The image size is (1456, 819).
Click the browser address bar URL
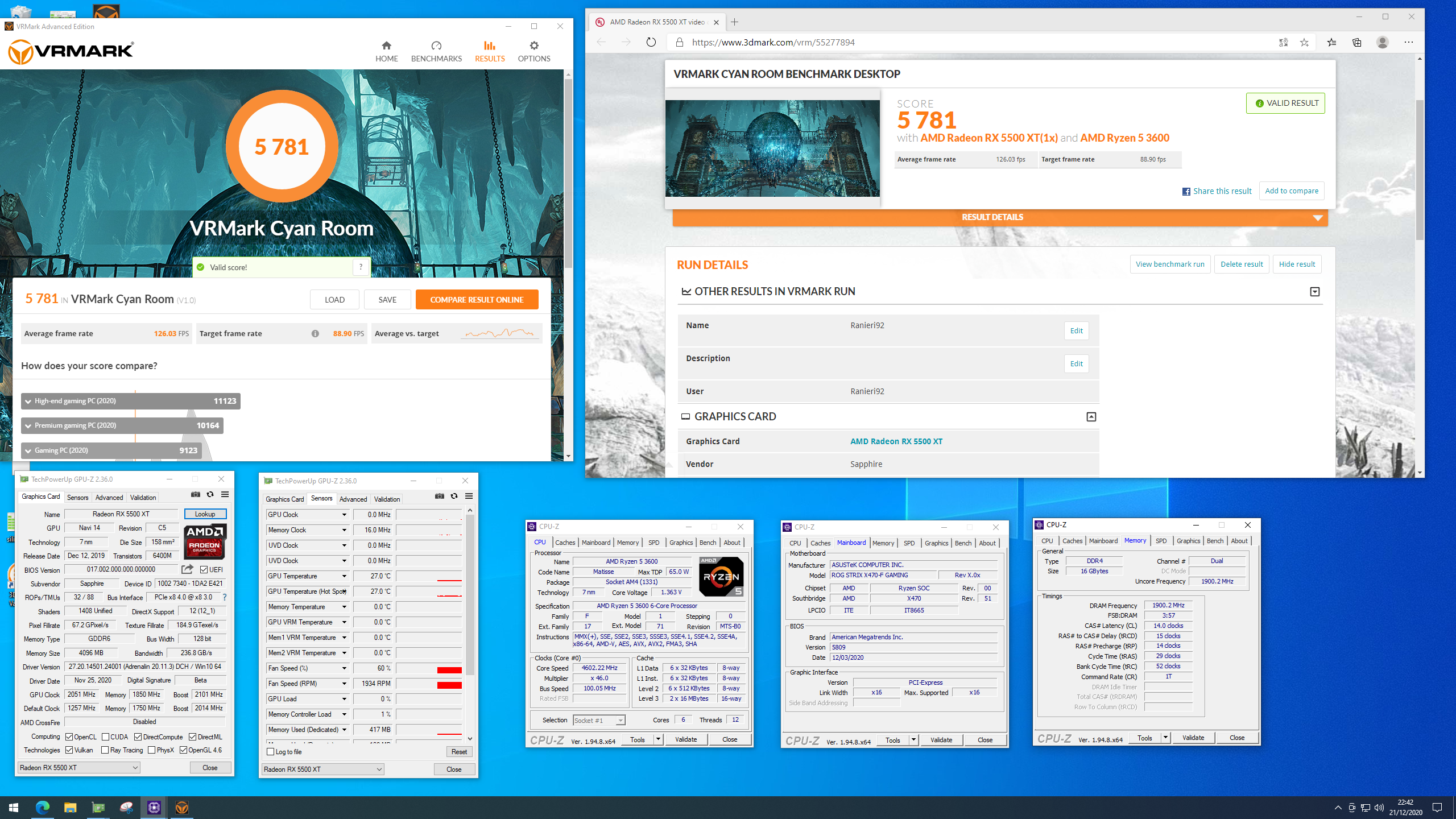tap(773, 42)
